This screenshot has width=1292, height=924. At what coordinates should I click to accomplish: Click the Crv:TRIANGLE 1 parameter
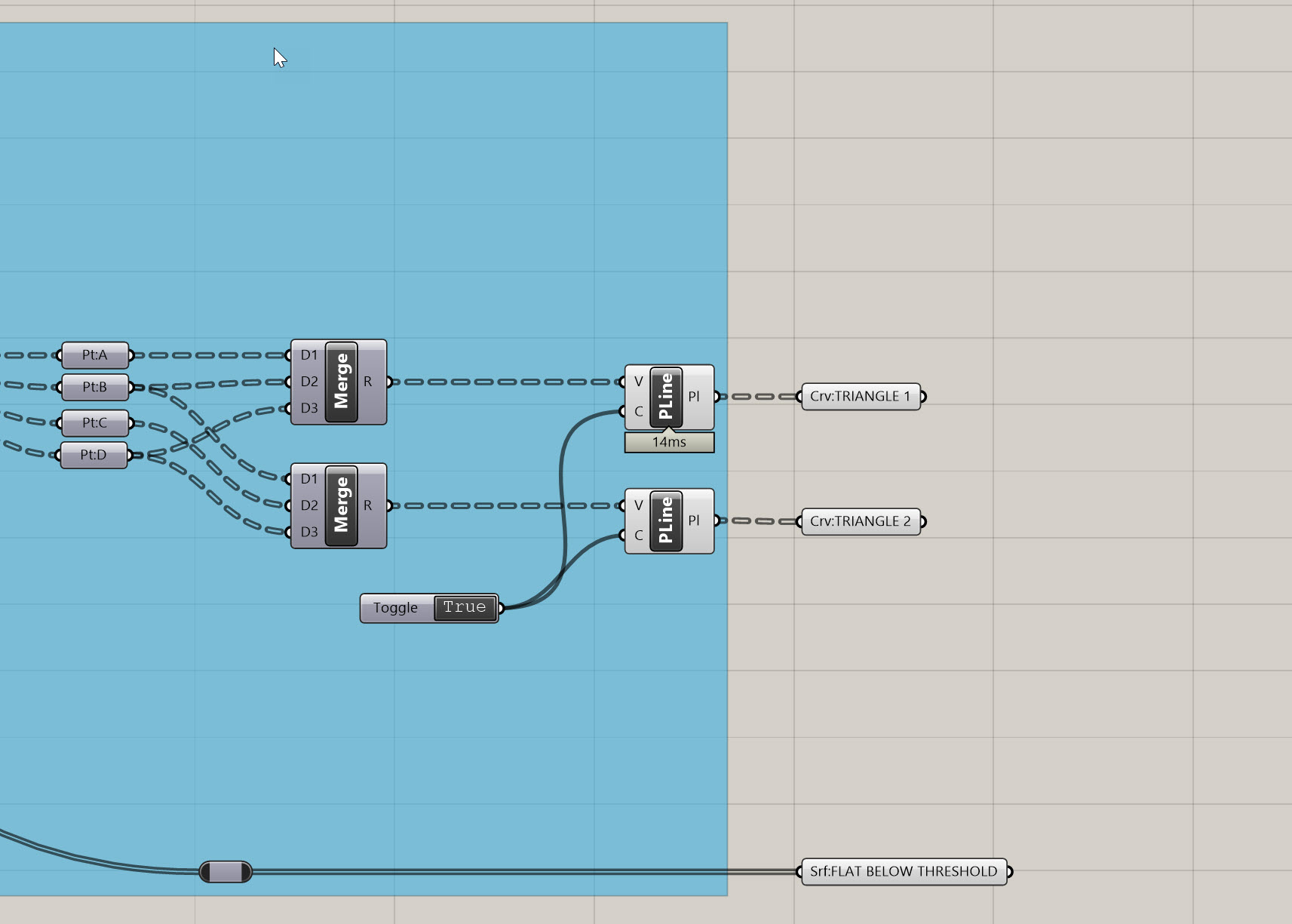click(860, 397)
